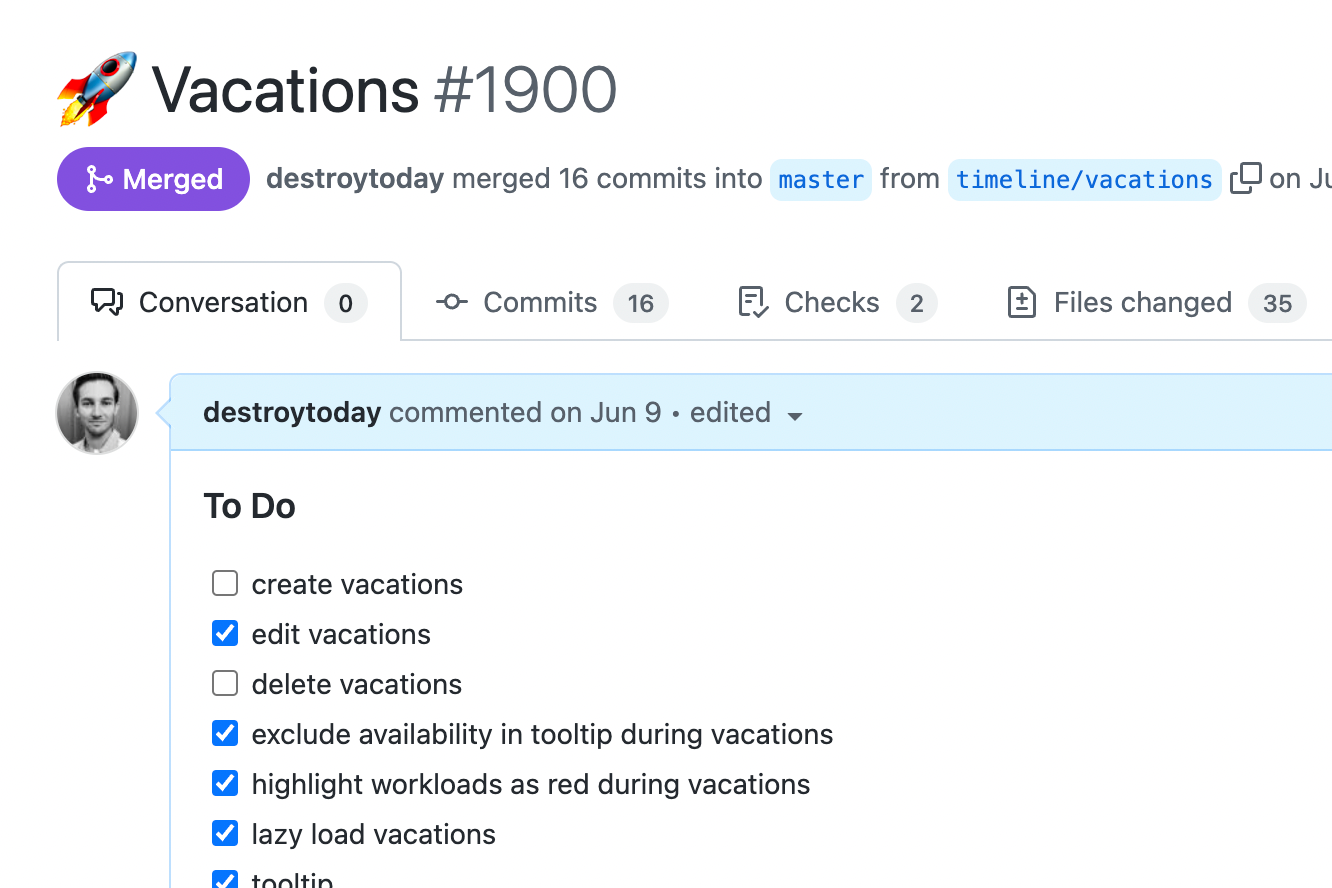Screen dimensions: 1332x888
Task: Click the 2 counter on Checks tab
Action: [917, 303]
